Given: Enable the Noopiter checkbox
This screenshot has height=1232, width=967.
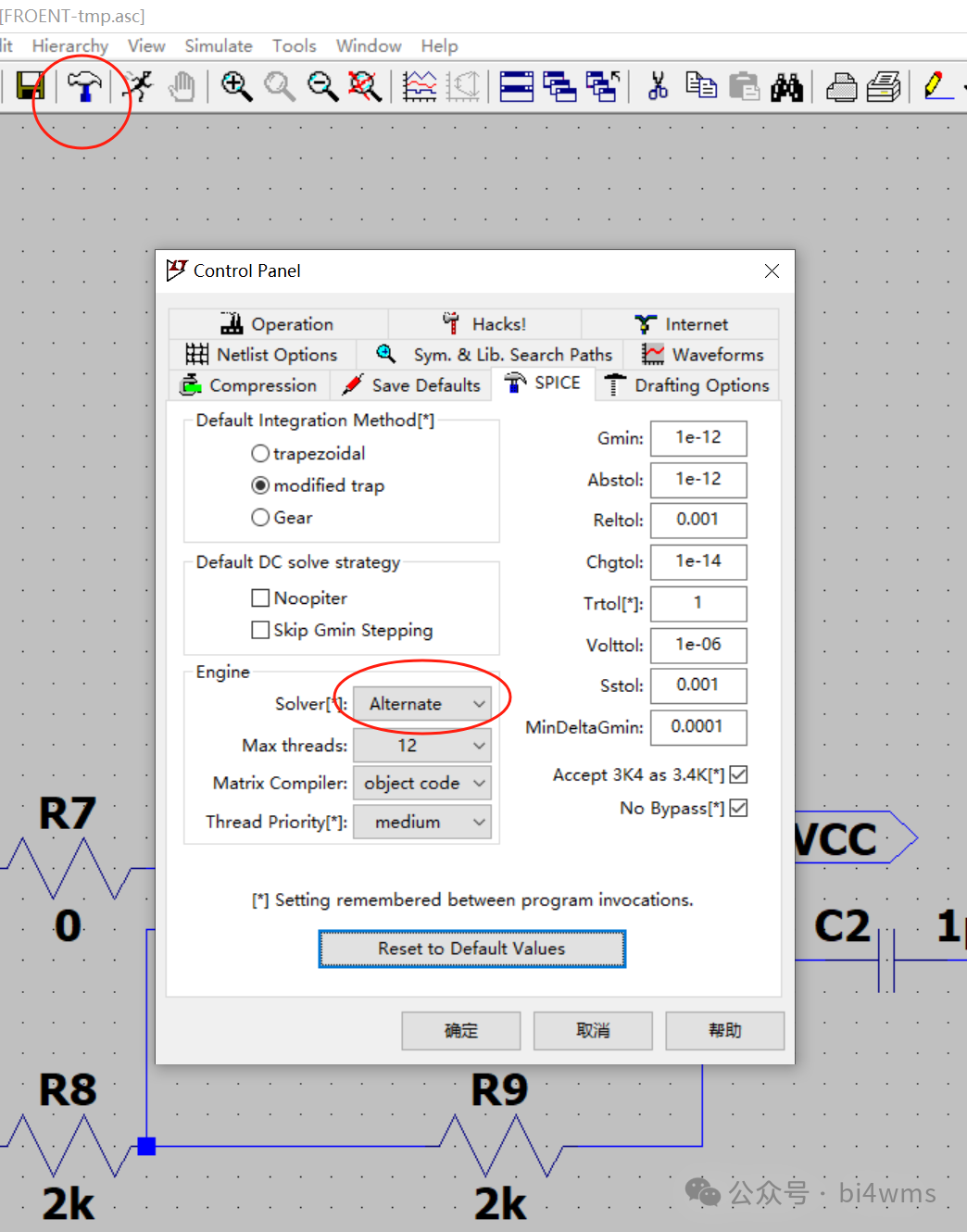Looking at the screenshot, I should pyautogui.click(x=261, y=598).
